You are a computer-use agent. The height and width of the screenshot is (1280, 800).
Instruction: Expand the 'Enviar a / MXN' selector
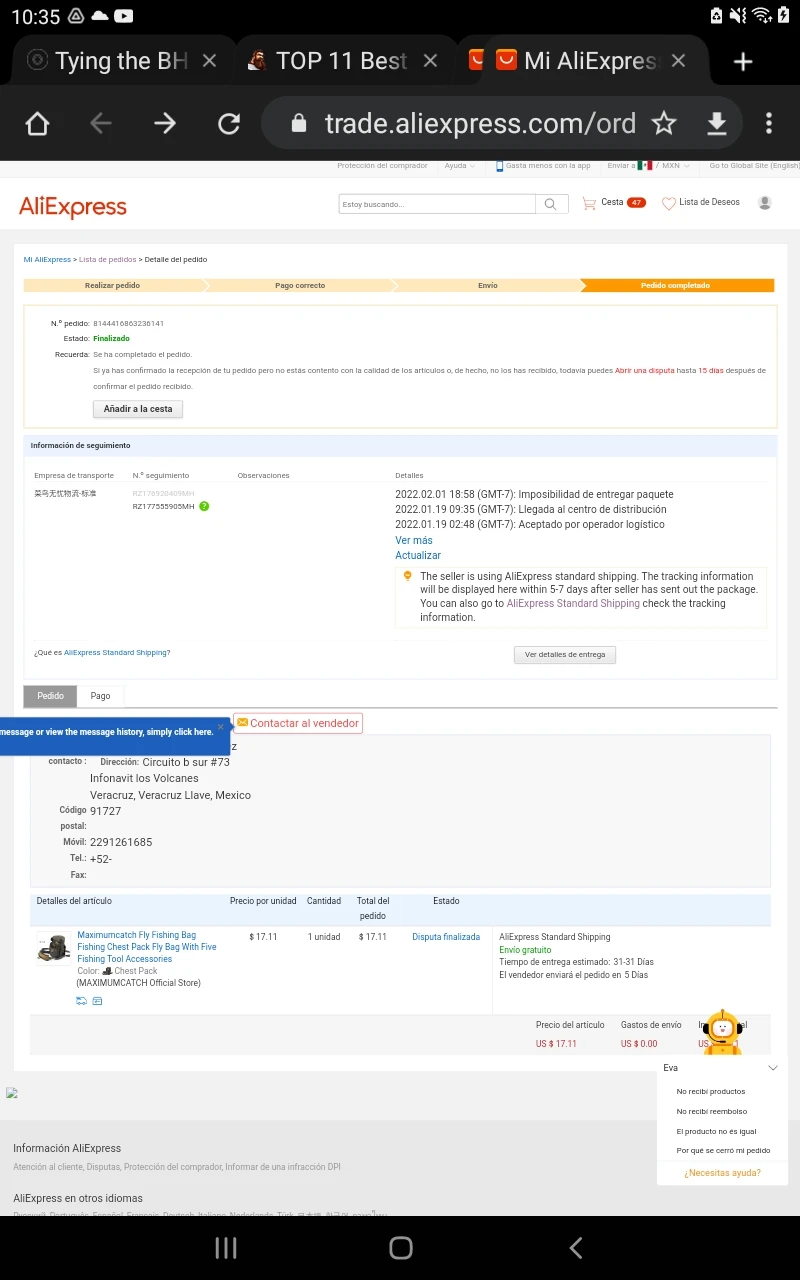pos(647,166)
